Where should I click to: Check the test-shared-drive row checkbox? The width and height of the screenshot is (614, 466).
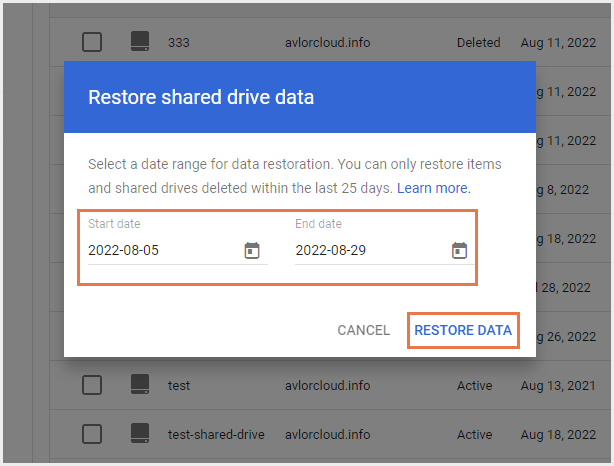coord(92,434)
